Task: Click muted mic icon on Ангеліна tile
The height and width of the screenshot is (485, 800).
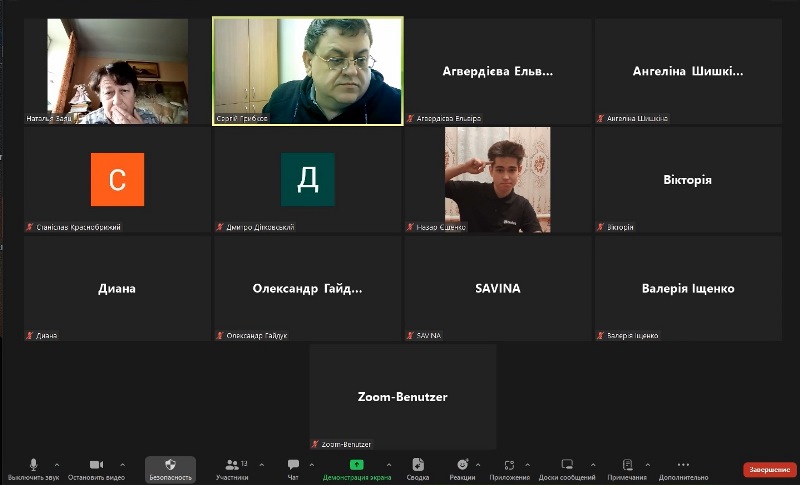Action: click(x=601, y=118)
